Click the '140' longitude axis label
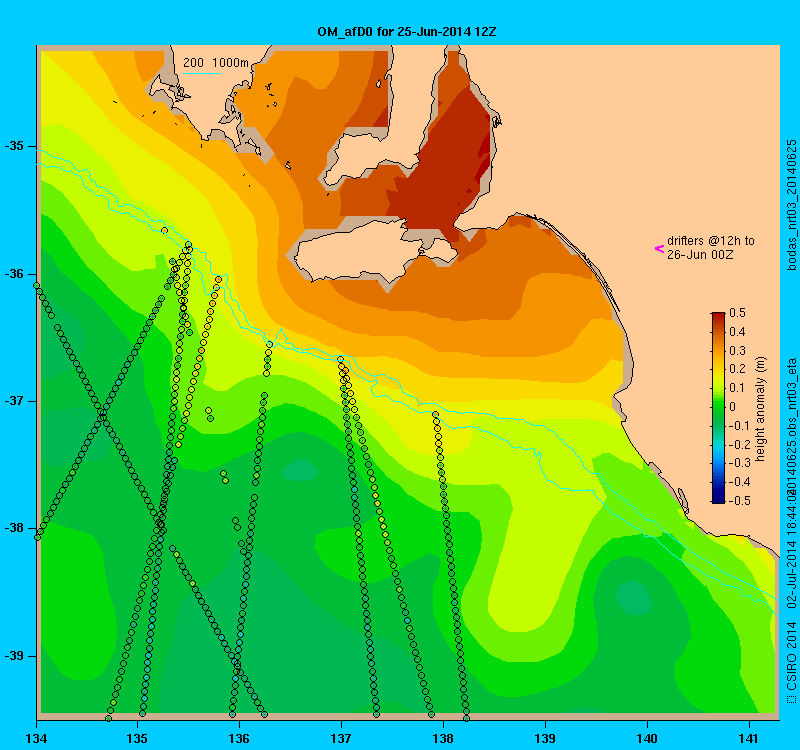 (647, 738)
